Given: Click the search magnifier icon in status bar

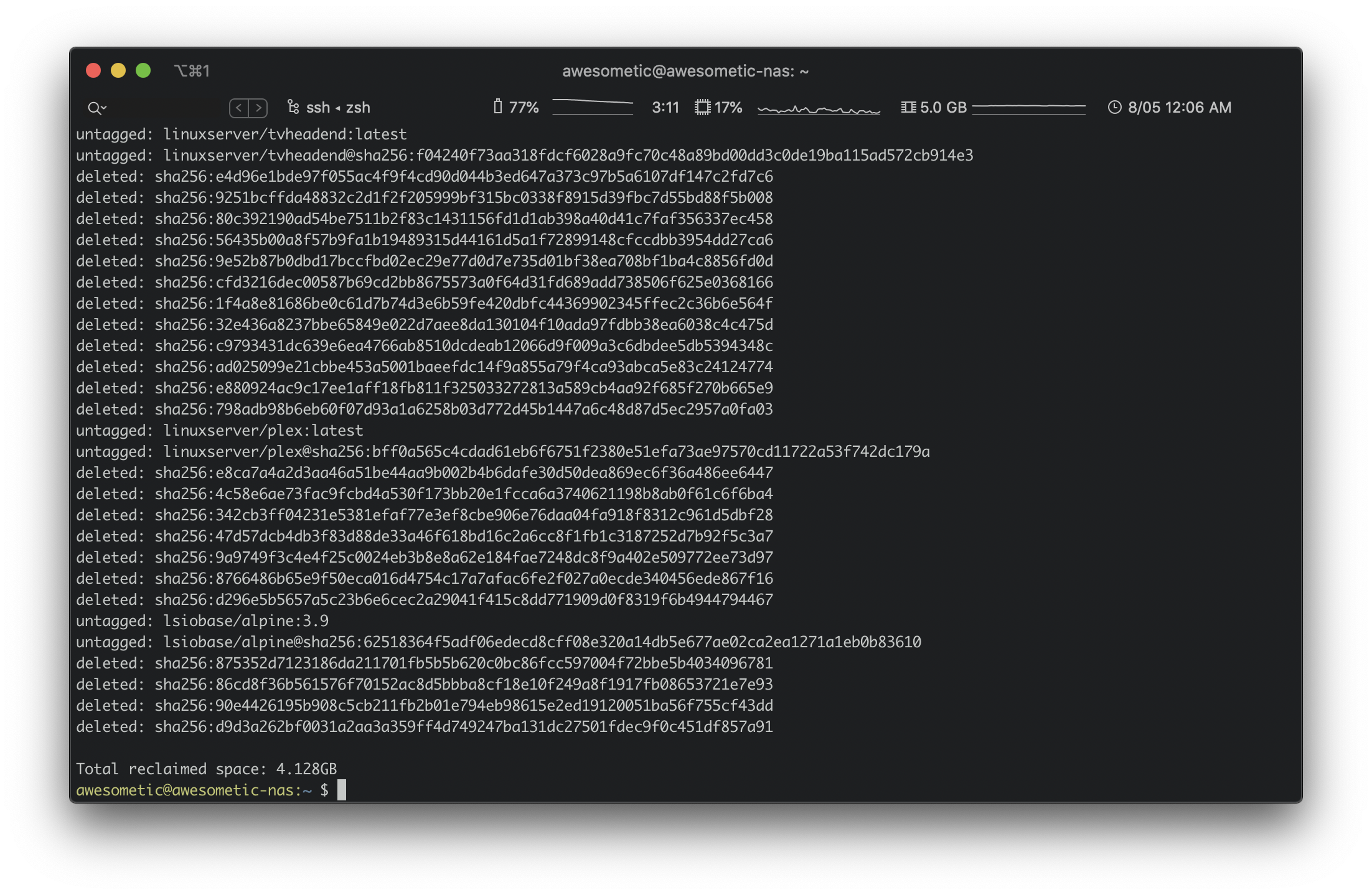Looking at the screenshot, I should pyautogui.click(x=93, y=108).
